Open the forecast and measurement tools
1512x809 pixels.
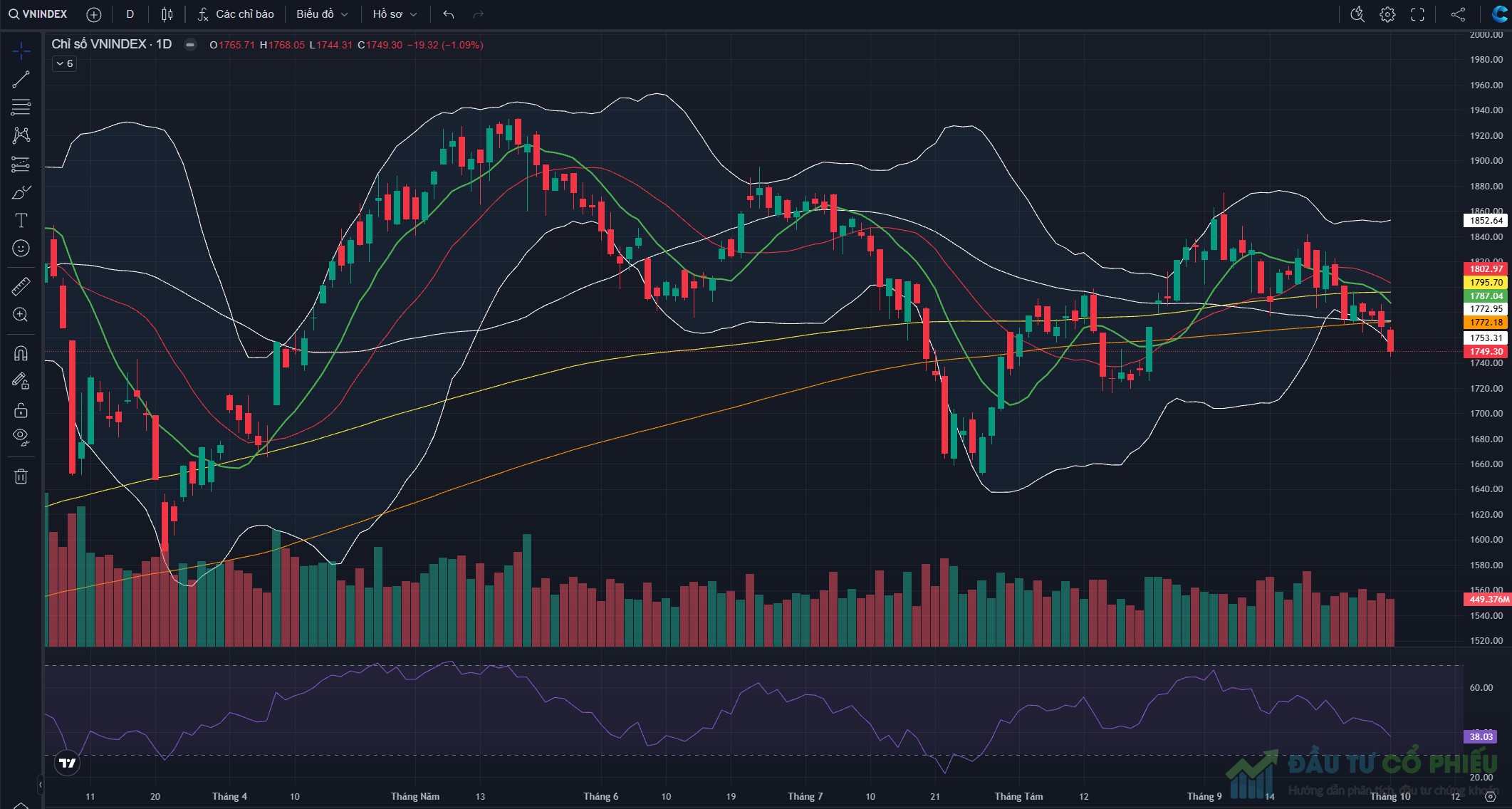point(21,164)
